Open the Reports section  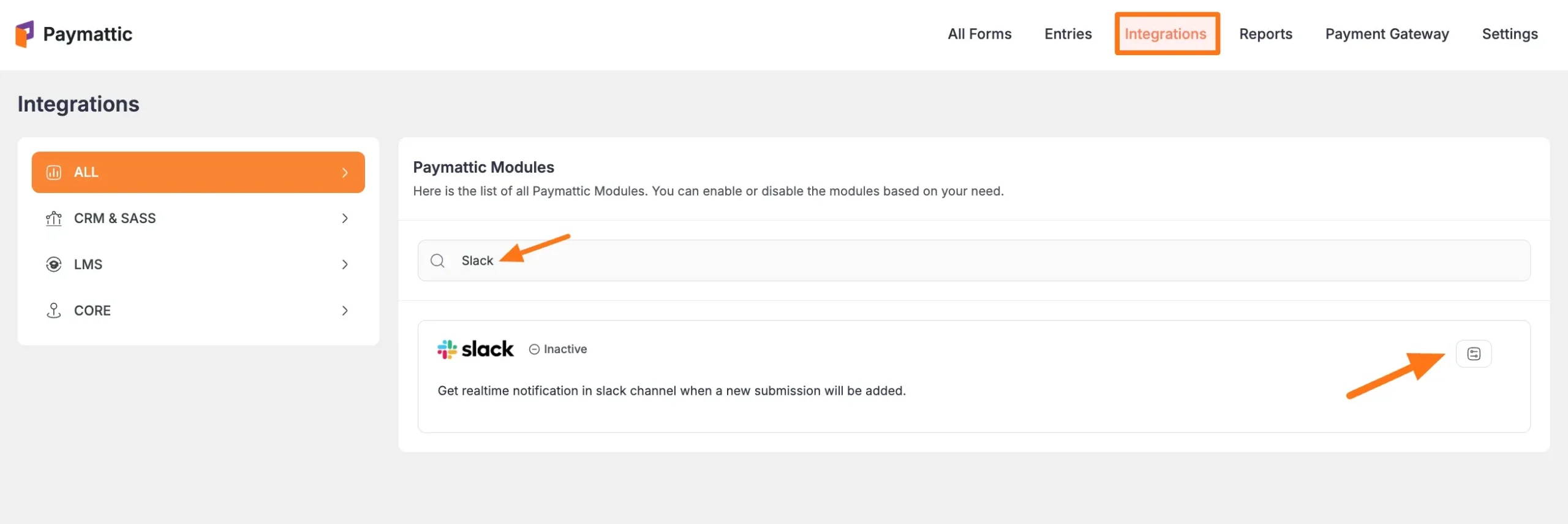(x=1265, y=34)
